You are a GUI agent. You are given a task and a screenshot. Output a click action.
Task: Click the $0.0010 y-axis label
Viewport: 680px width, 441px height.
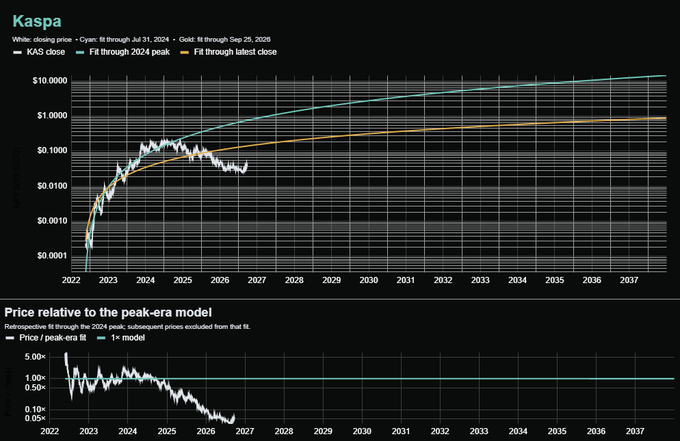(x=52, y=221)
